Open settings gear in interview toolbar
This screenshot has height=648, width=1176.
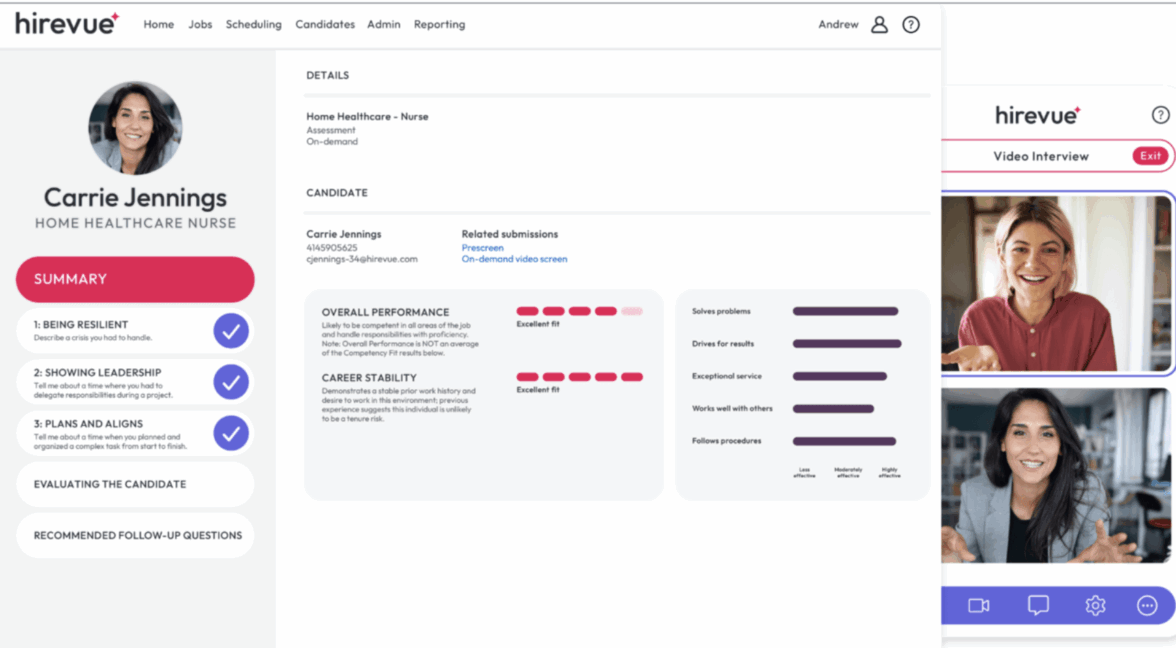(x=1095, y=605)
